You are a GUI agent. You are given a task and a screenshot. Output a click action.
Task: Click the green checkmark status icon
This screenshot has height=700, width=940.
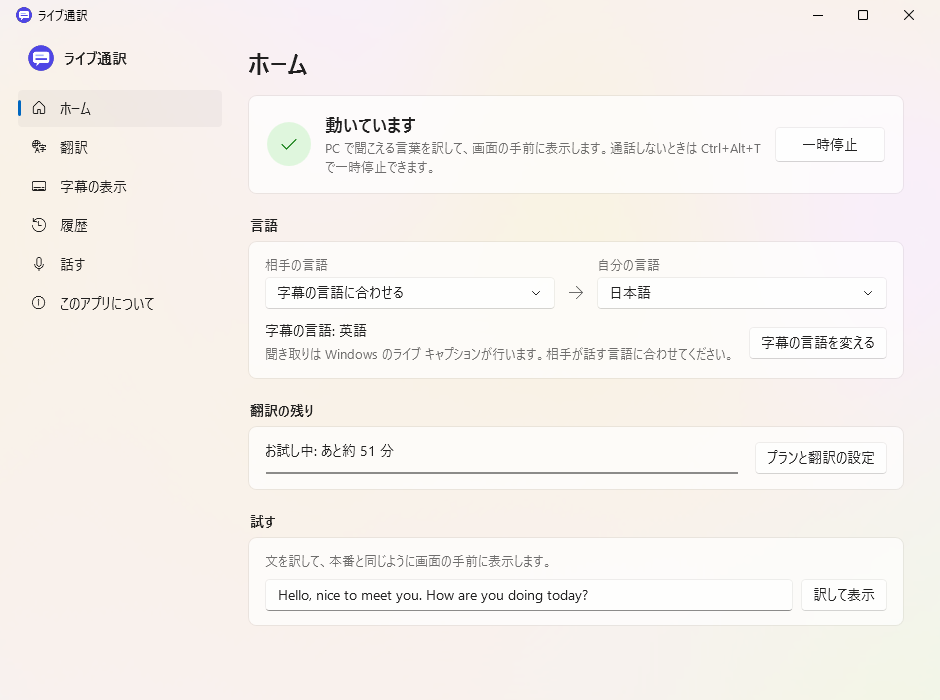pyautogui.click(x=289, y=144)
